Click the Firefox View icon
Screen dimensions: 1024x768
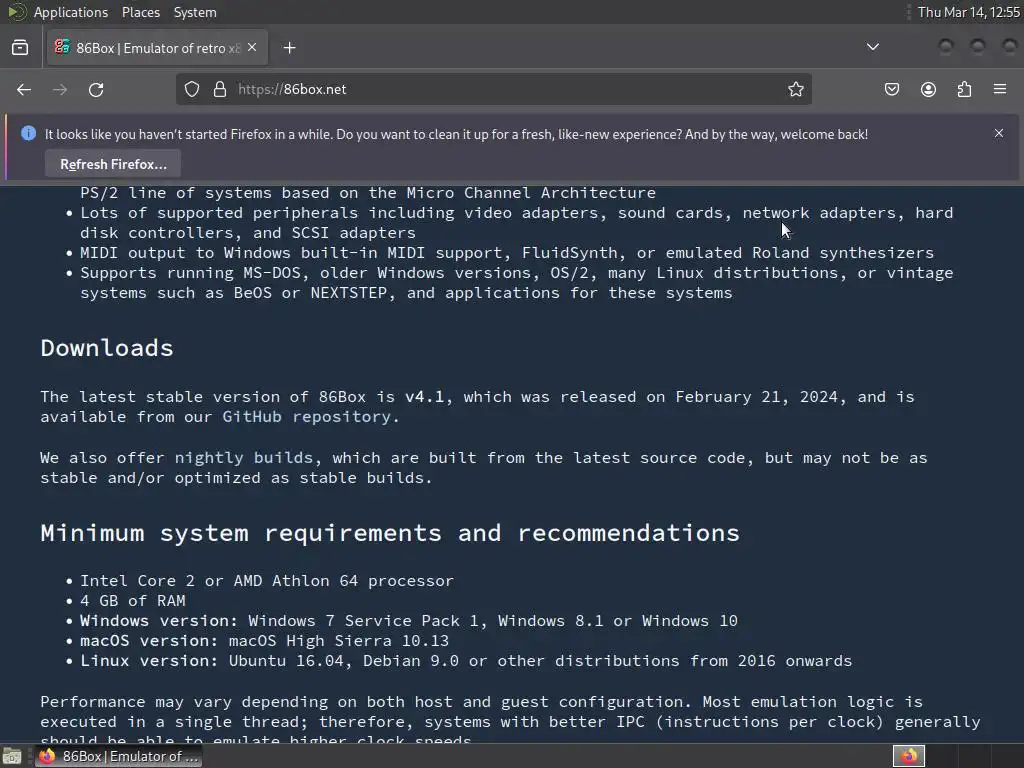(x=20, y=48)
